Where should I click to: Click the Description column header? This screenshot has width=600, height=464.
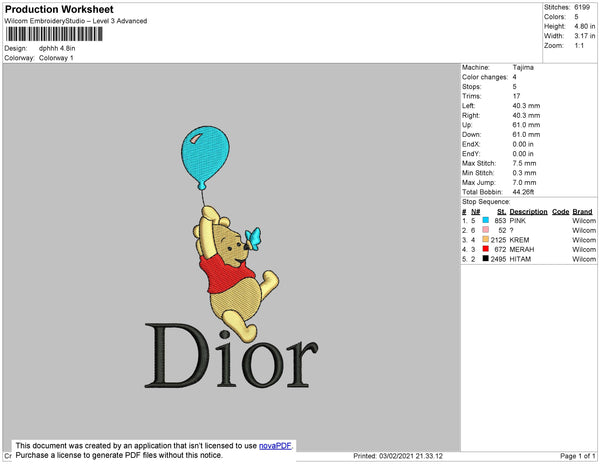coord(528,212)
